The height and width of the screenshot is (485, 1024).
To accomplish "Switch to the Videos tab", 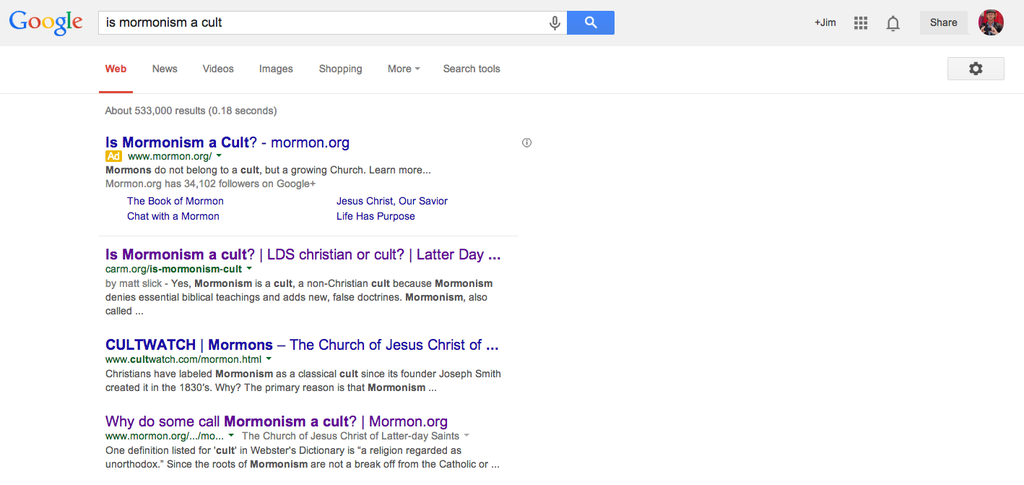I will tap(218, 69).
